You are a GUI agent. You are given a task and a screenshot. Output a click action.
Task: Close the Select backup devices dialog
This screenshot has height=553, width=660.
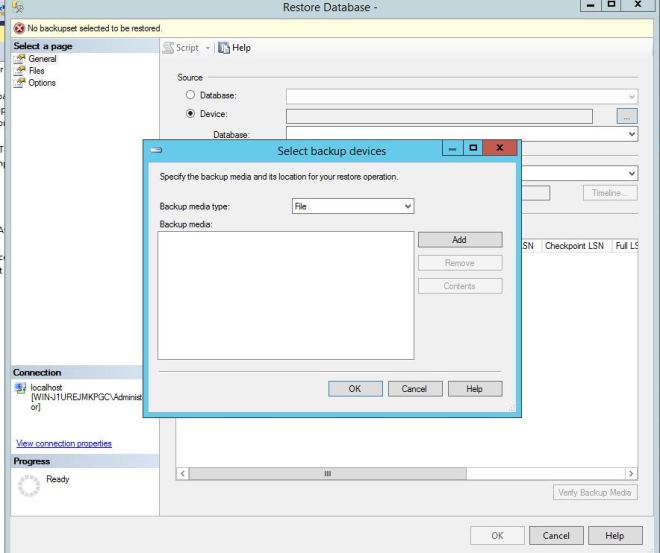(x=500, y=148)
